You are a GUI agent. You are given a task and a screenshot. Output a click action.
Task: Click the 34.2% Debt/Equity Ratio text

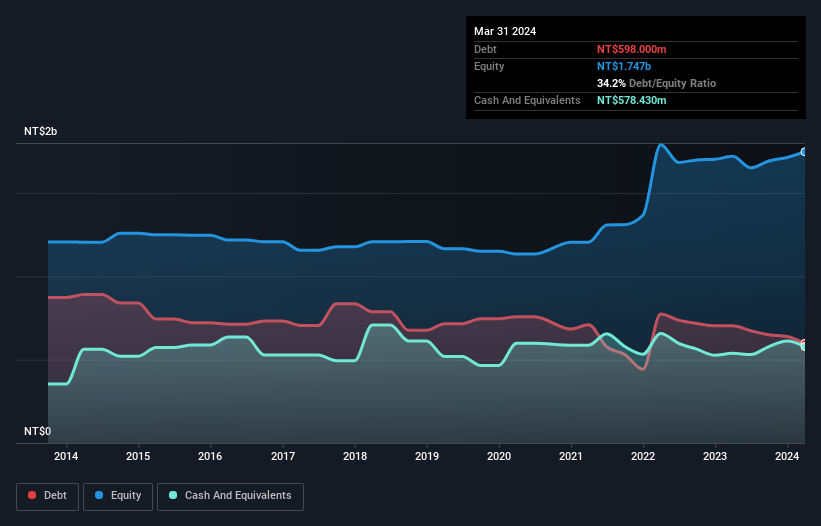click(656, 83)
